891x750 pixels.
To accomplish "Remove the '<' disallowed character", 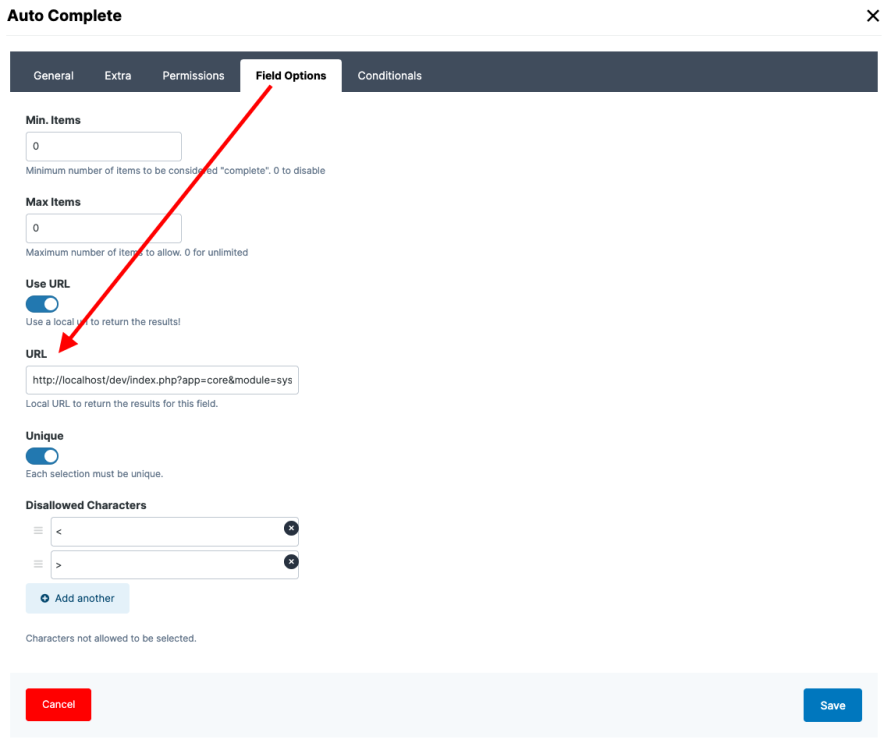I will tap(291, 528).
